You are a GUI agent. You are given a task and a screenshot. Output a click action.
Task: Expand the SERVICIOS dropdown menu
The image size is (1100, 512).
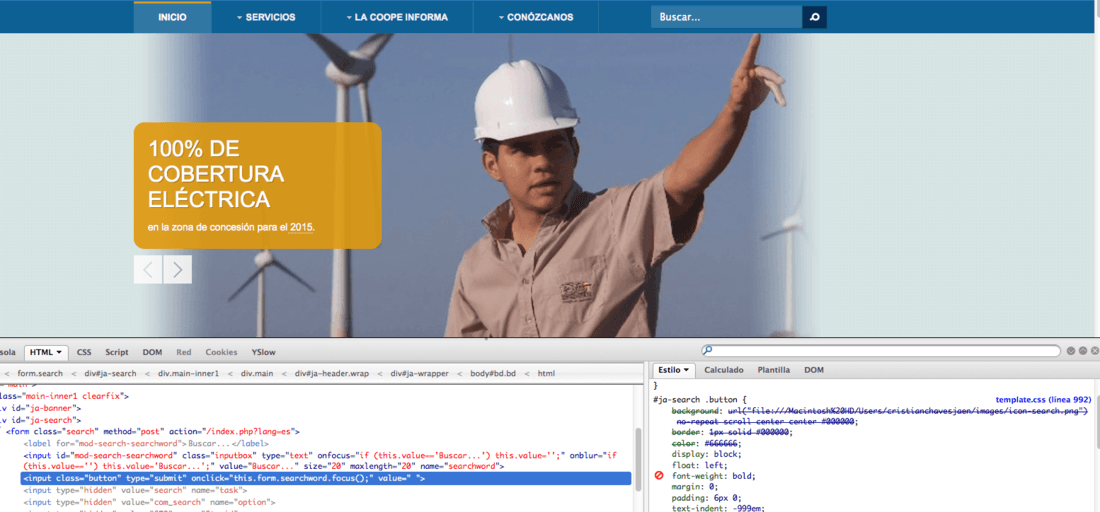pos(266,17)
